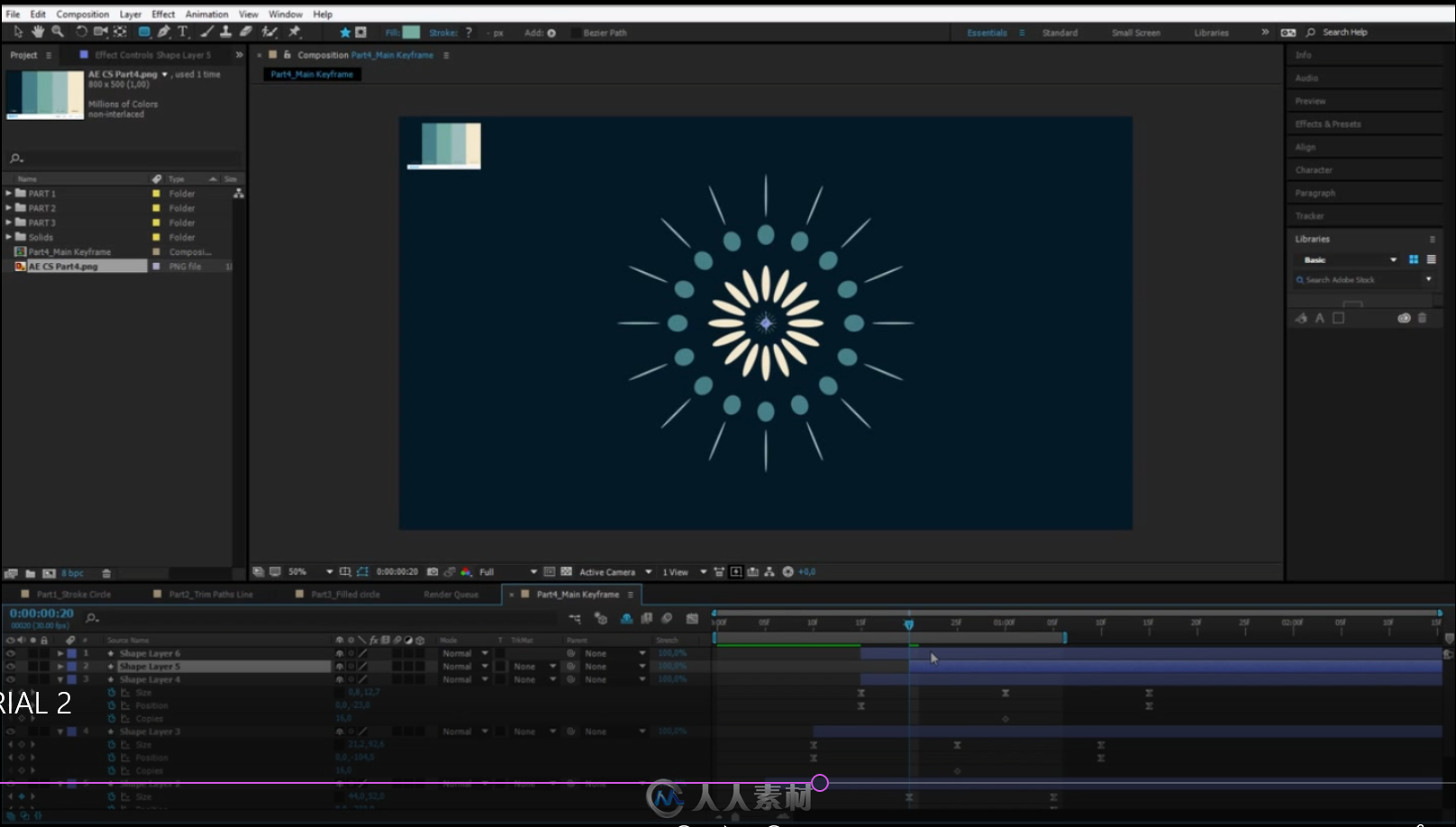Open the Effect menu

point(163,14)
